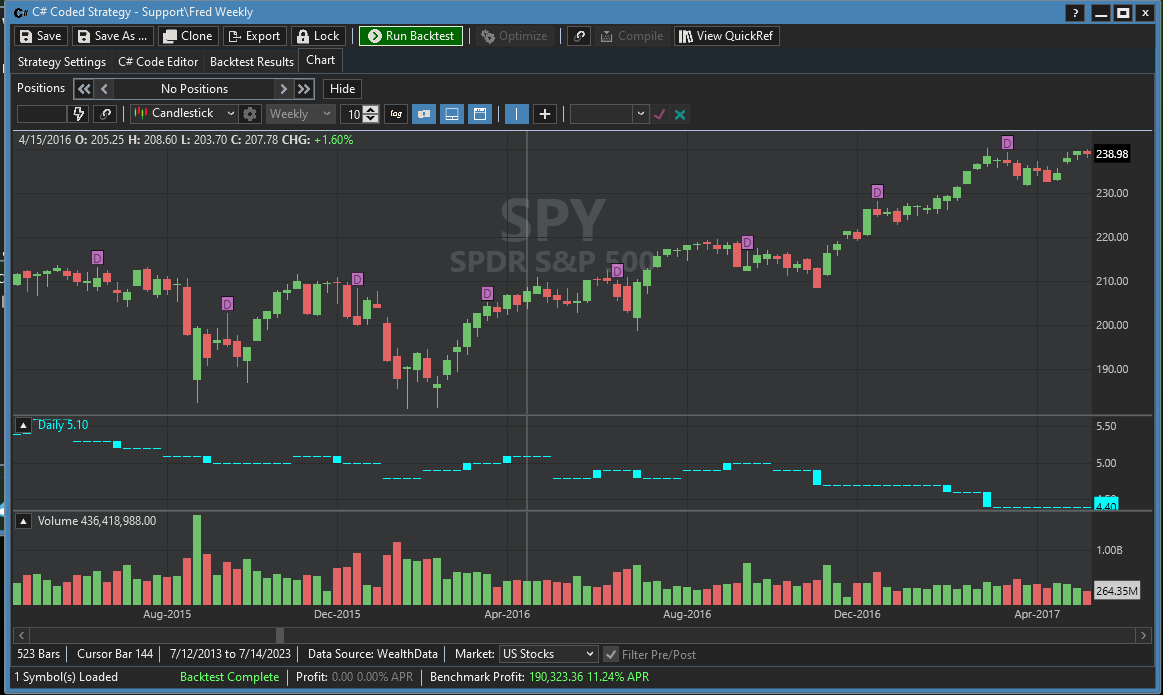Image resolution: width=1163 pixels, height=695 pixels.
Task: Click the Daily 5.10 pane label
Action: point(62,425)
